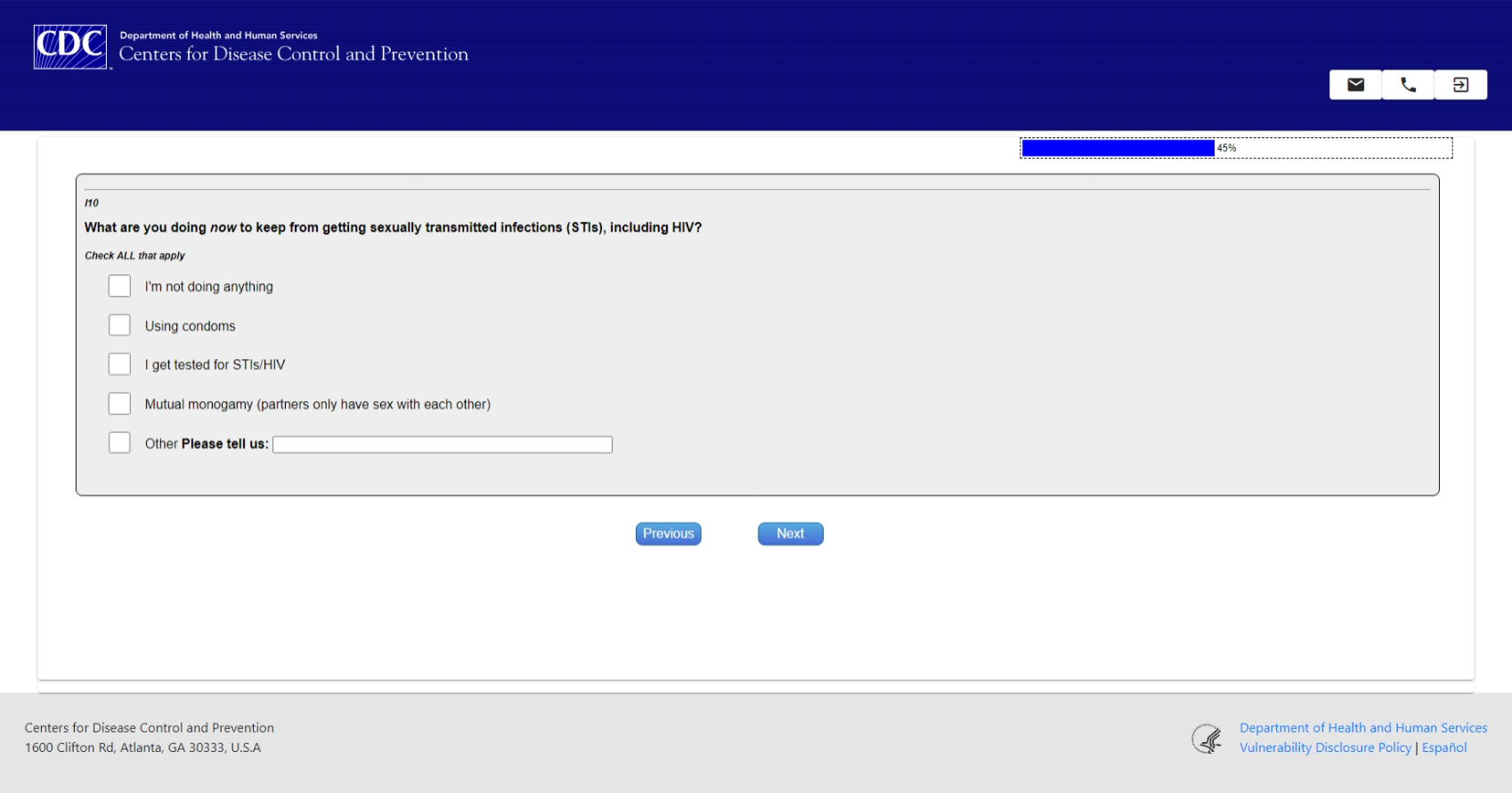The image size is (1512, 793).
Task: Focus the "Other" text input field
Action: (x=443, y=445)
